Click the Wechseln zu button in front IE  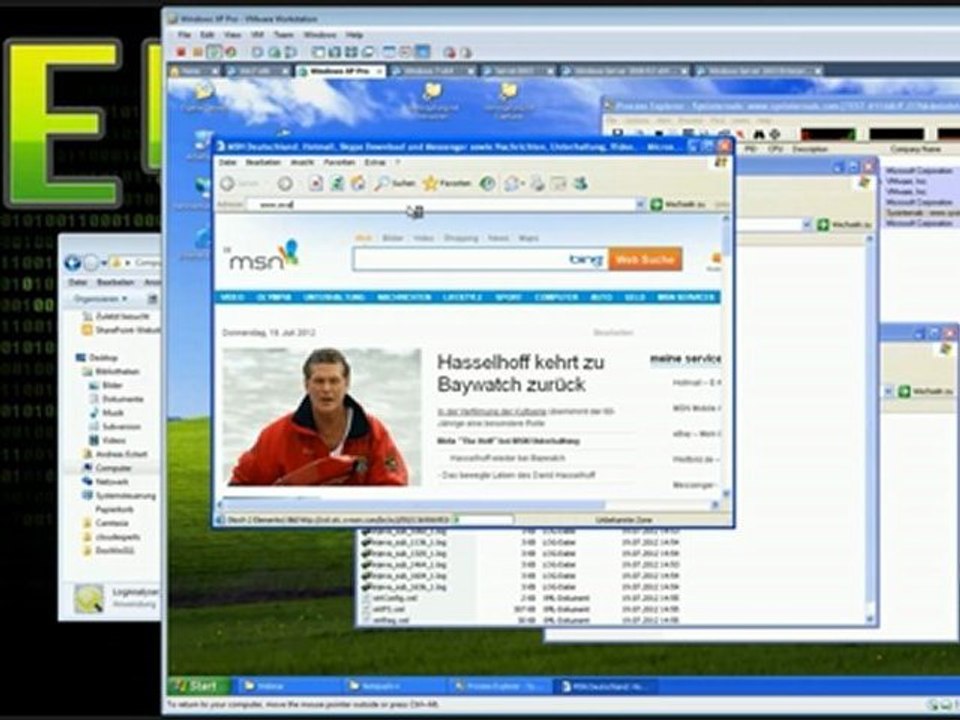point(678,204)
